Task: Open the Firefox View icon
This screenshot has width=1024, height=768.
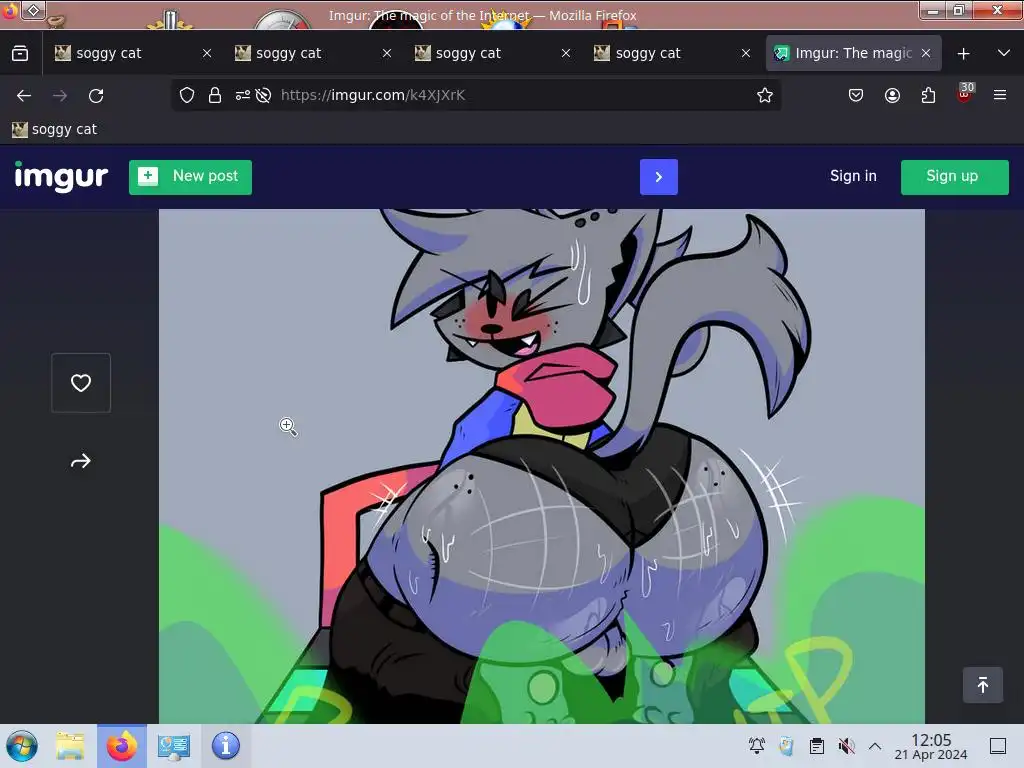Action: (20, 54)
